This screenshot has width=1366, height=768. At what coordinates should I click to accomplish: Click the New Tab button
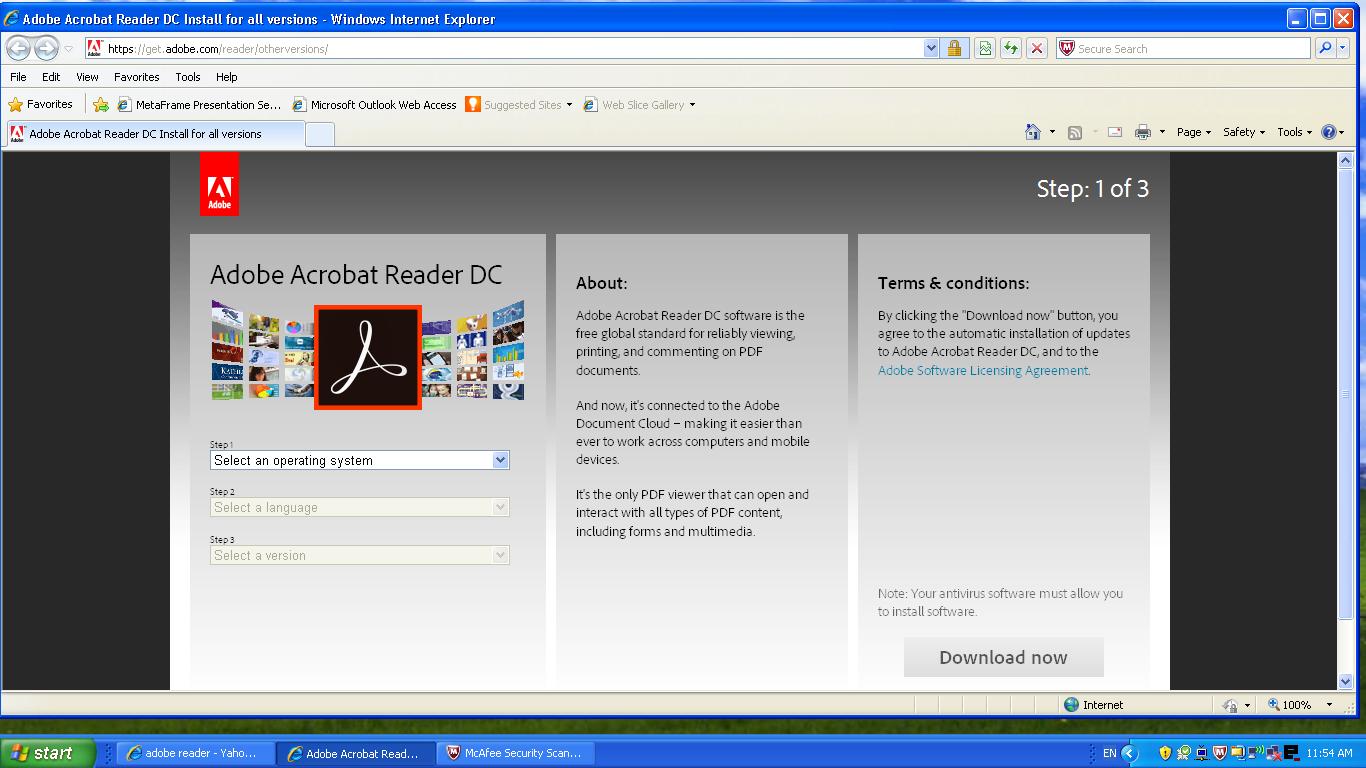click(320, 134)
